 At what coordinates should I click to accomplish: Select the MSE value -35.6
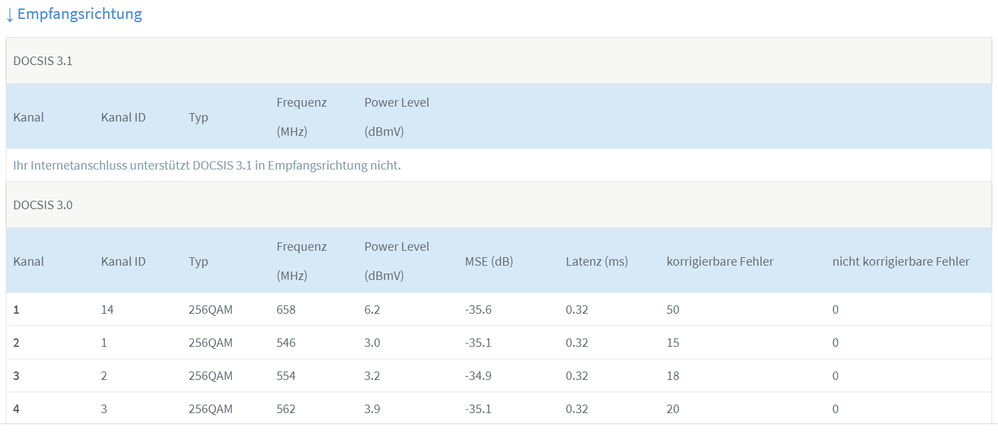478,310
